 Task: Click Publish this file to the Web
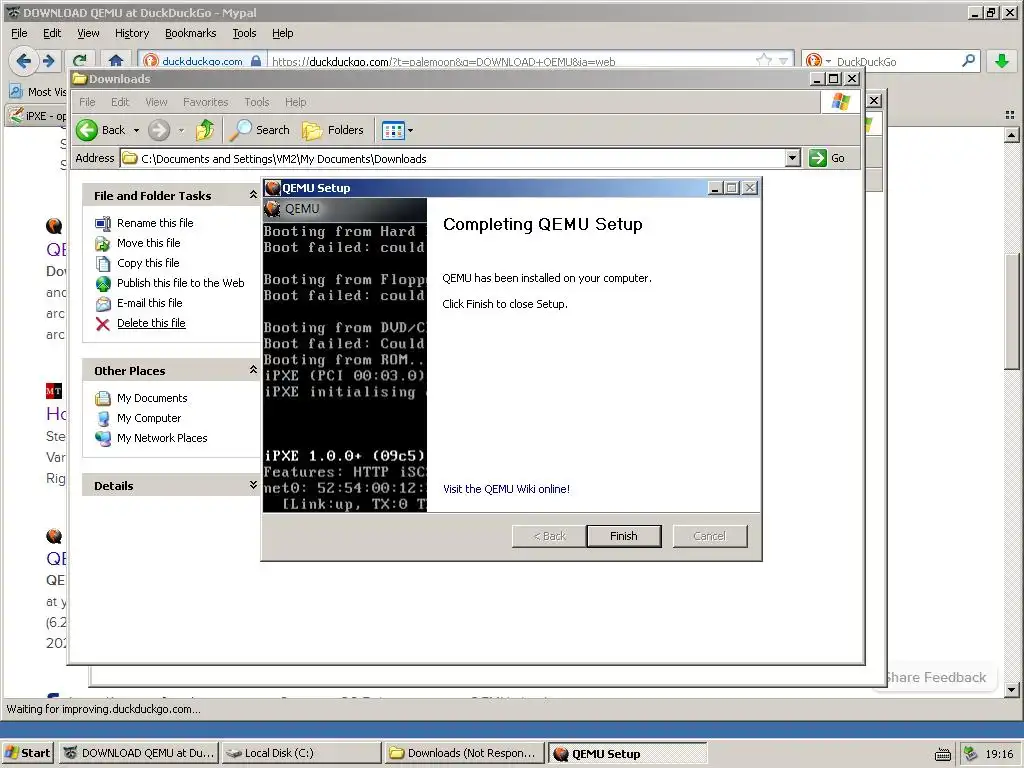[x=180, y=283]
